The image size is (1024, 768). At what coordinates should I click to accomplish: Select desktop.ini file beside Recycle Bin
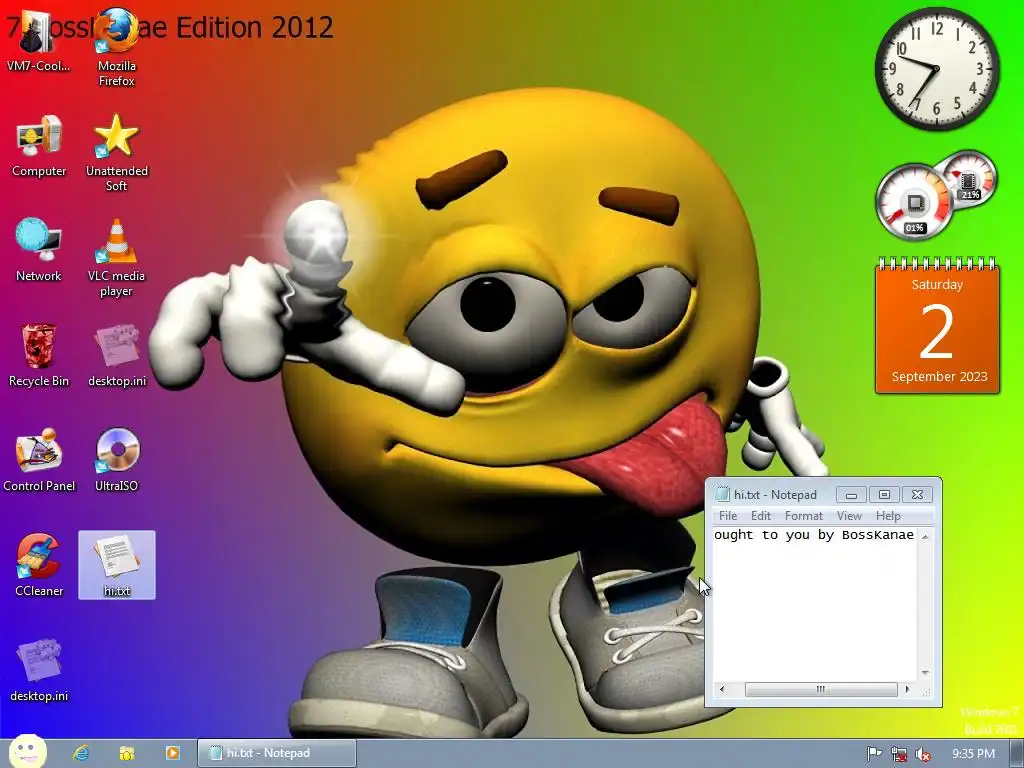(117, 355)
